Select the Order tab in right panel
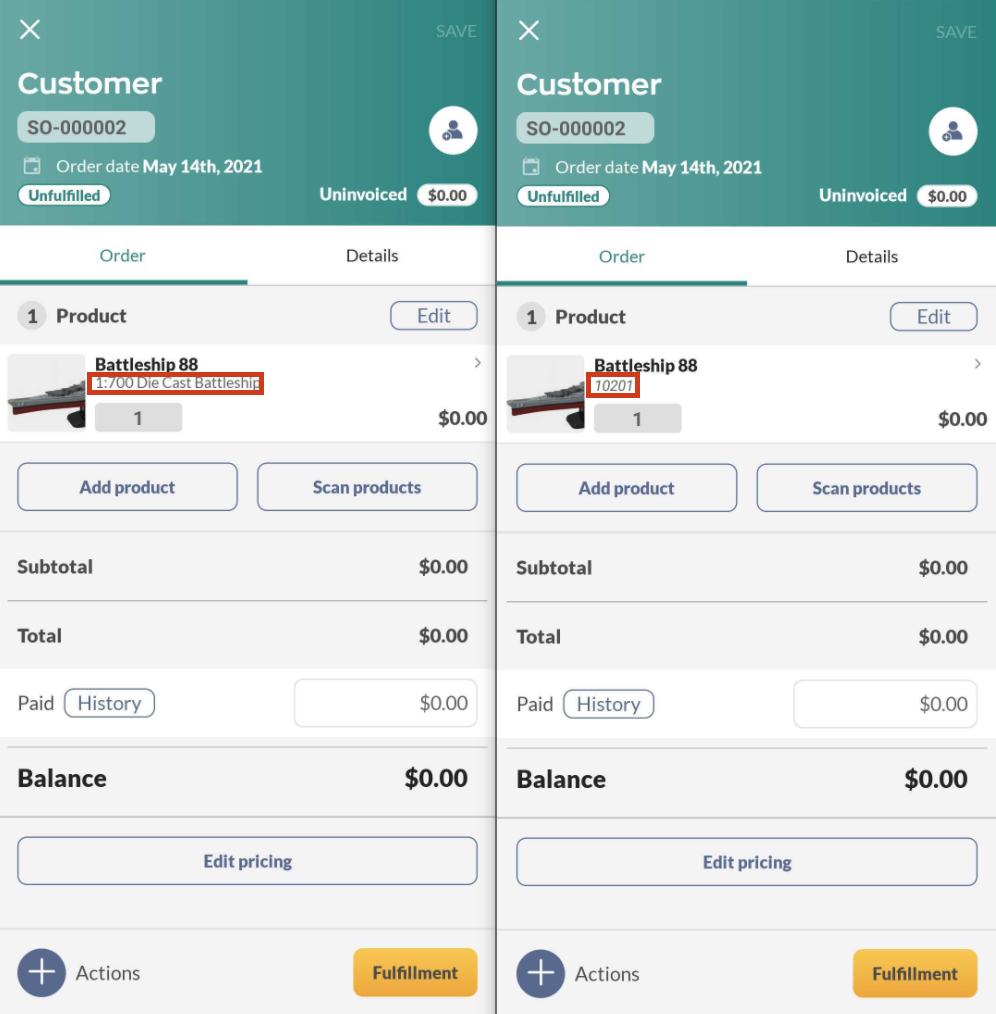Viewport: 996px width, 1014px height. pos(622,257)
